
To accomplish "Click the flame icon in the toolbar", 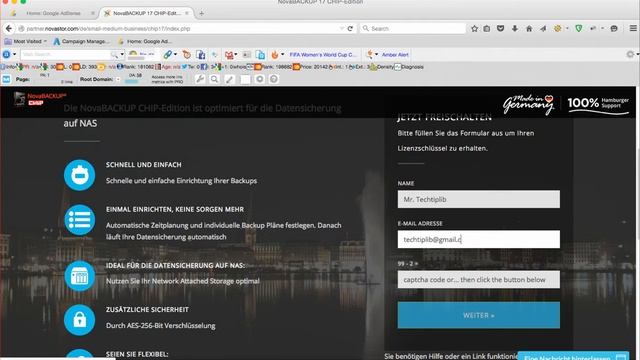I will pyautogui.click(x=275, y=54).
